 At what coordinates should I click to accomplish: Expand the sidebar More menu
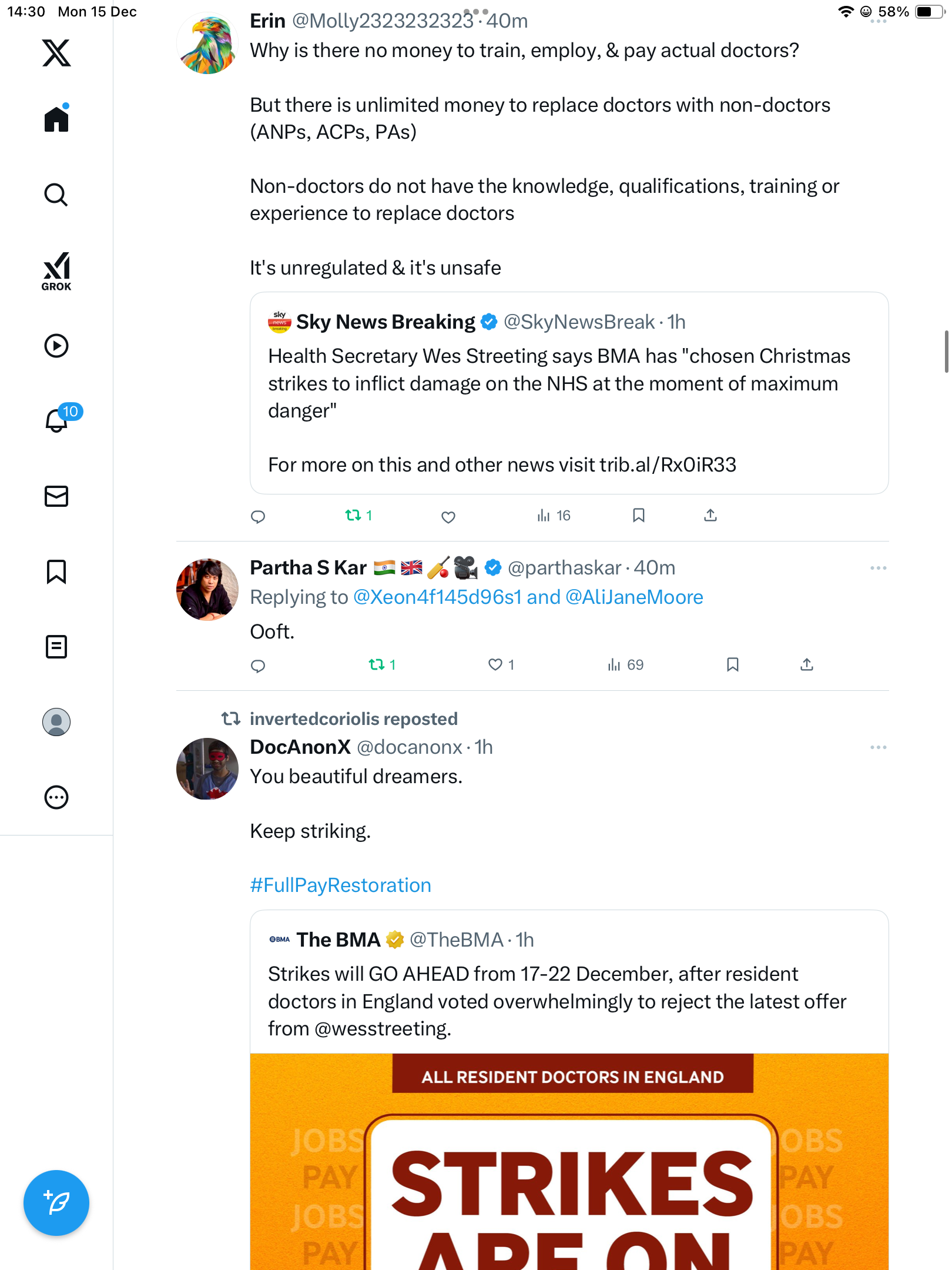pos(56,797)
